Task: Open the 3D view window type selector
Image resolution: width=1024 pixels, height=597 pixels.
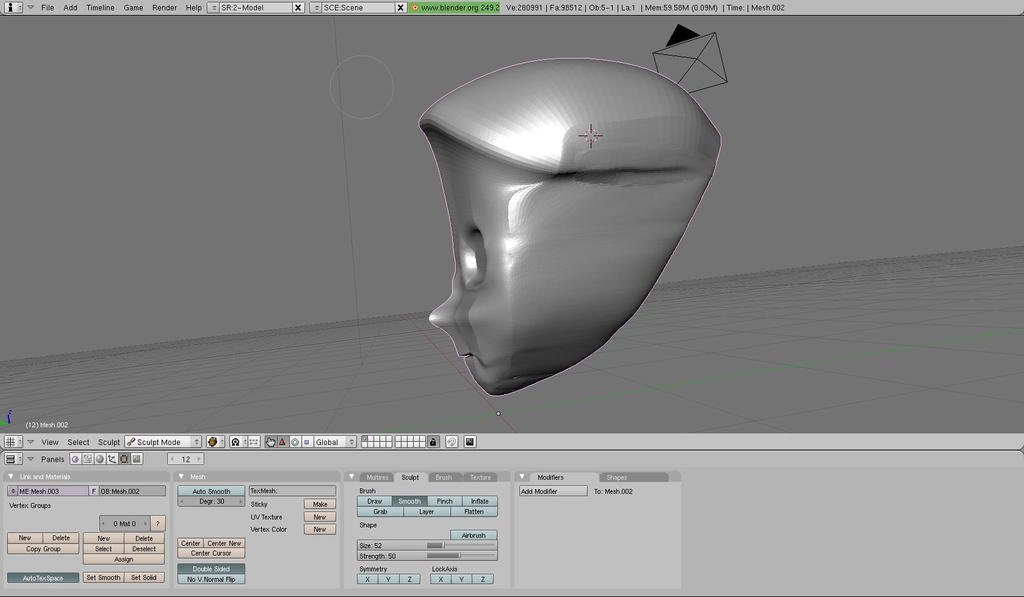Action: (x=12, y=442)
